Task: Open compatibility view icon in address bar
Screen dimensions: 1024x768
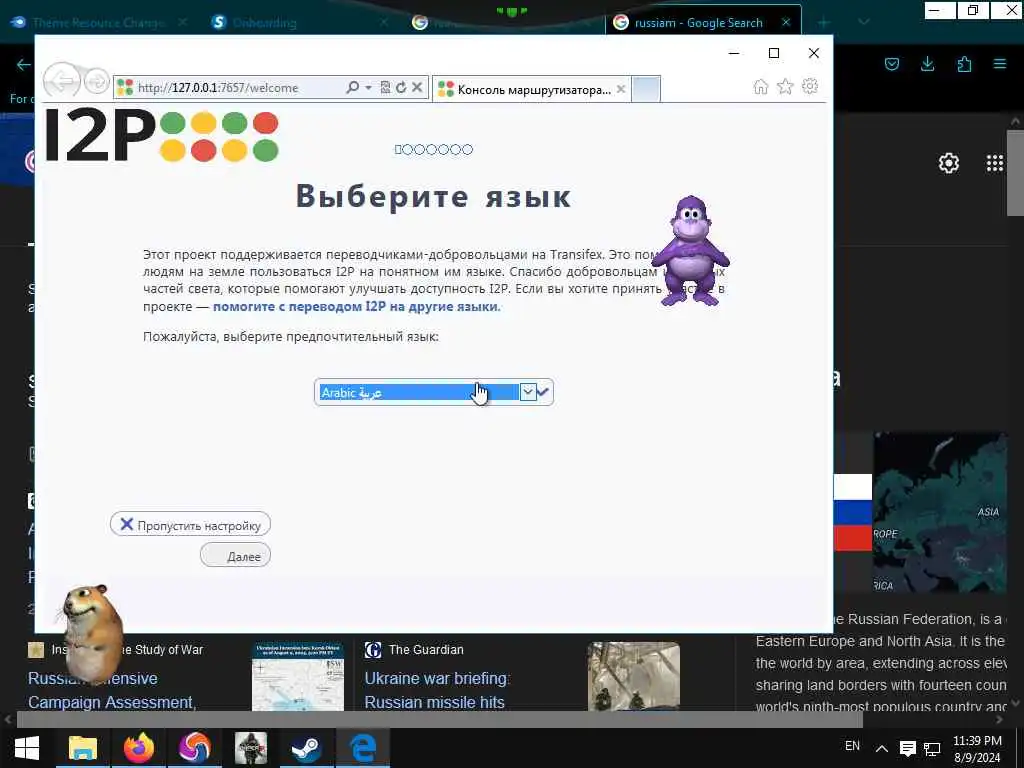Action: tap(385, 88)
